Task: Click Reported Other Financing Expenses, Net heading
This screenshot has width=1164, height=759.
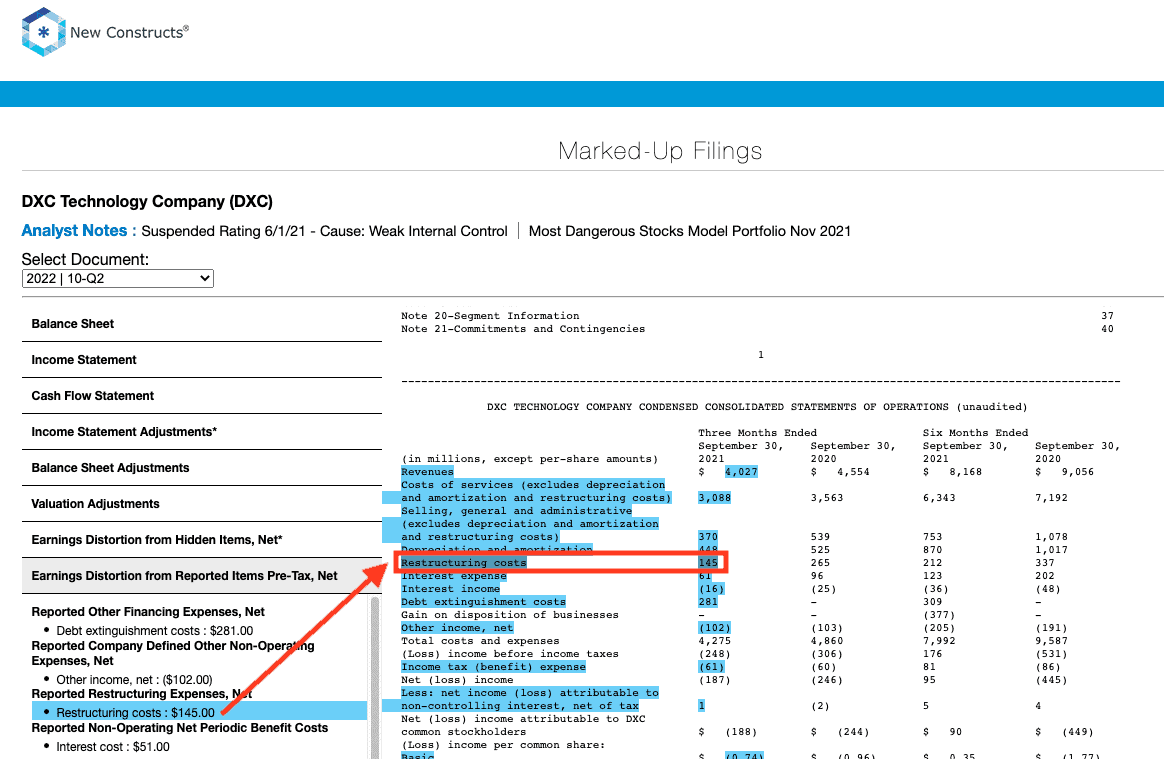Action: click(148, 612)
